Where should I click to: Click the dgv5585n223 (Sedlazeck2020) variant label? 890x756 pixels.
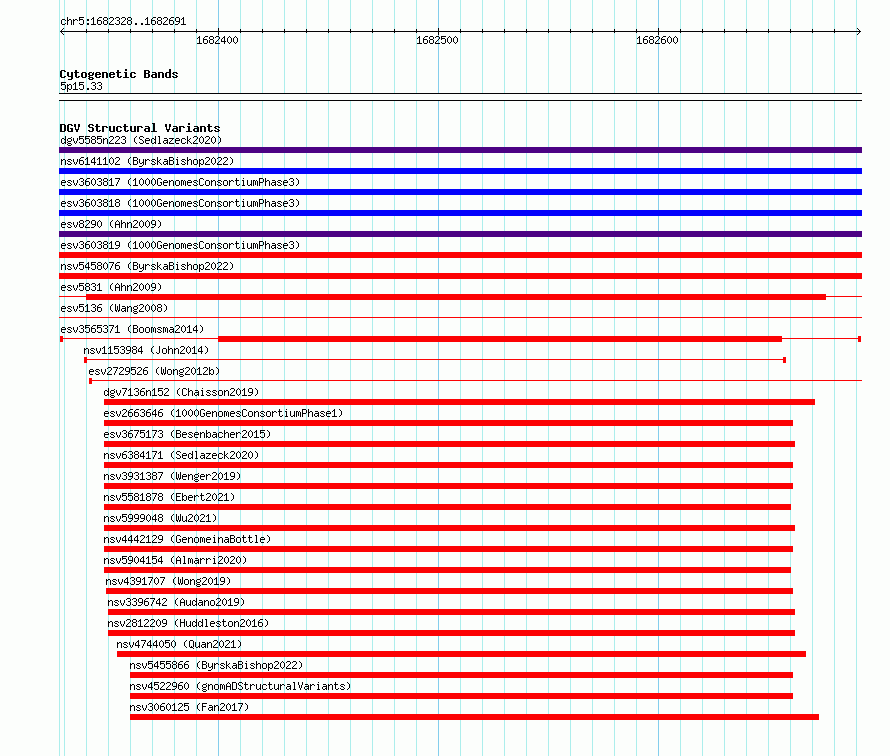pyautogui.click(x=141, y=140)
